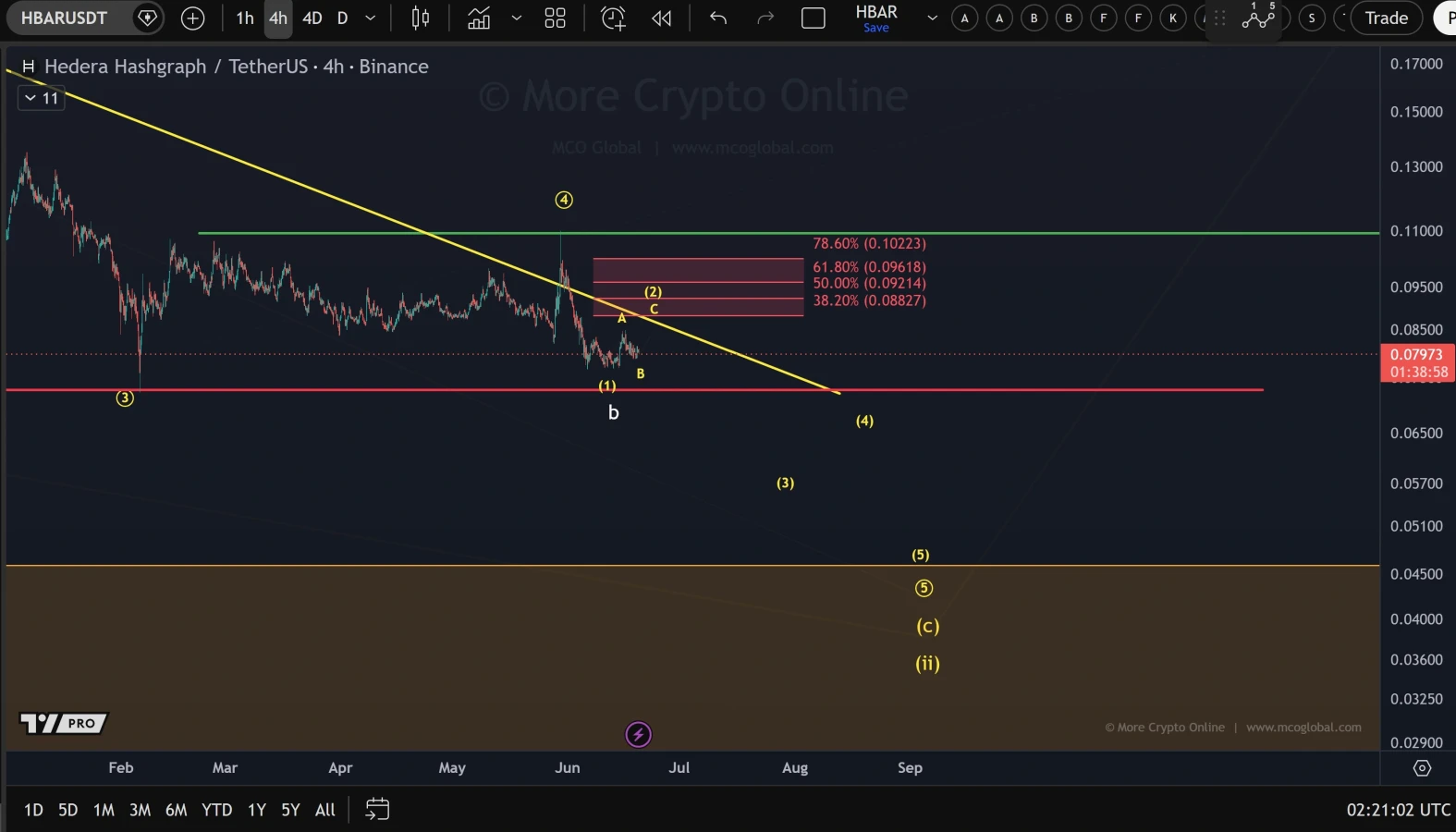Open timezone settings at 02:21:02 UTC
The height and width of the screenshot is (832, 1456).
[x=1398, y=810]
